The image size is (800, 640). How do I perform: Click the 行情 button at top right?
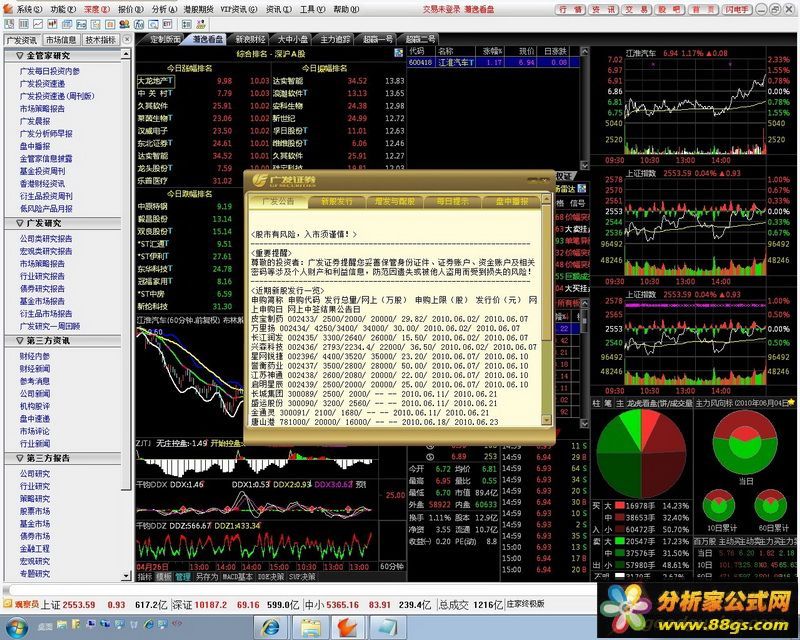570,9
